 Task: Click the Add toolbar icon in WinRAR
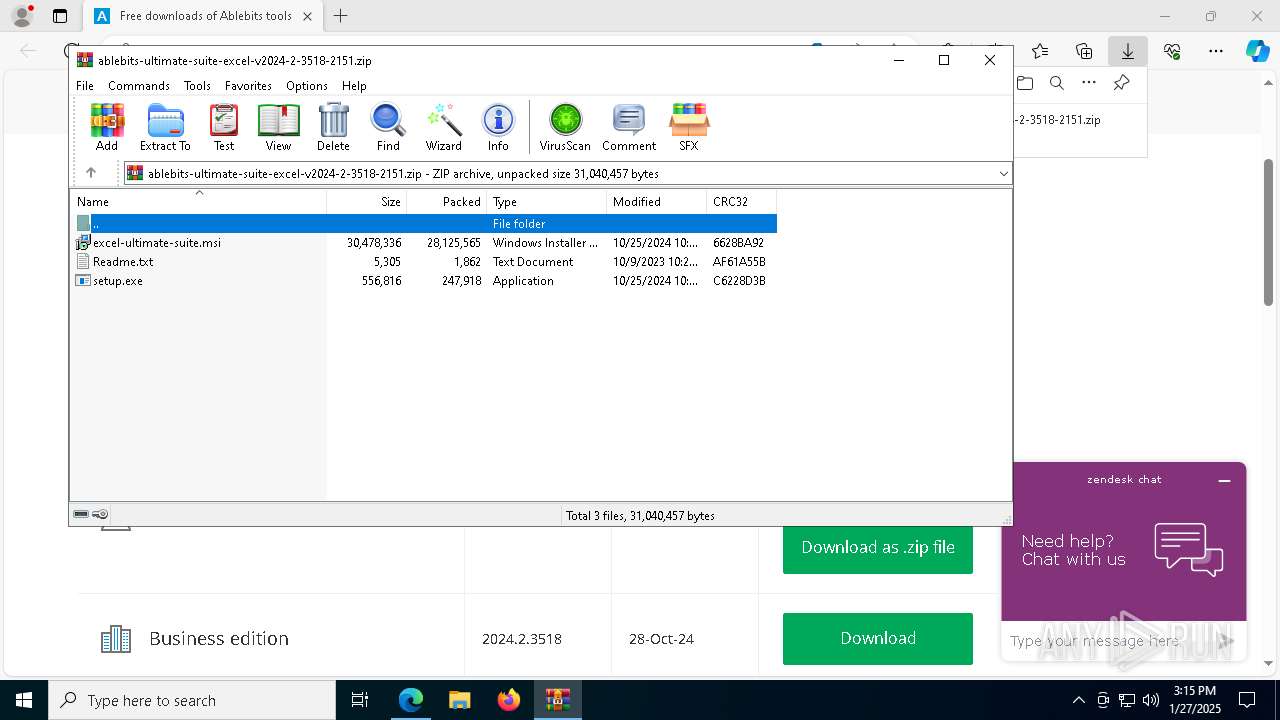(x=107, y=127)
